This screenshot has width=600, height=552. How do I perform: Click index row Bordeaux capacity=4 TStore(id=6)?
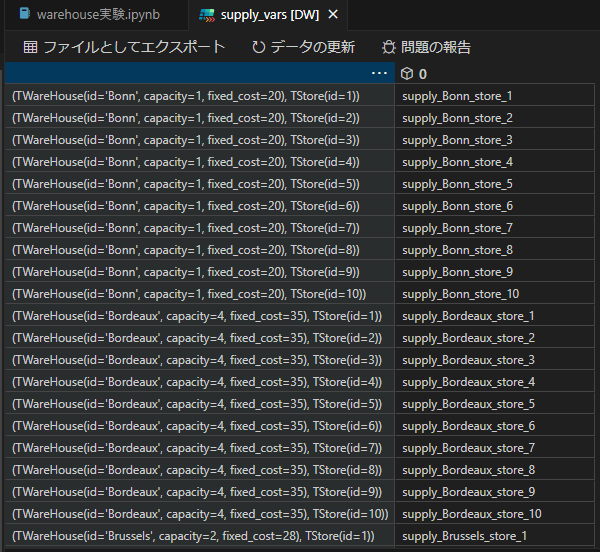(x=200, y=426)
